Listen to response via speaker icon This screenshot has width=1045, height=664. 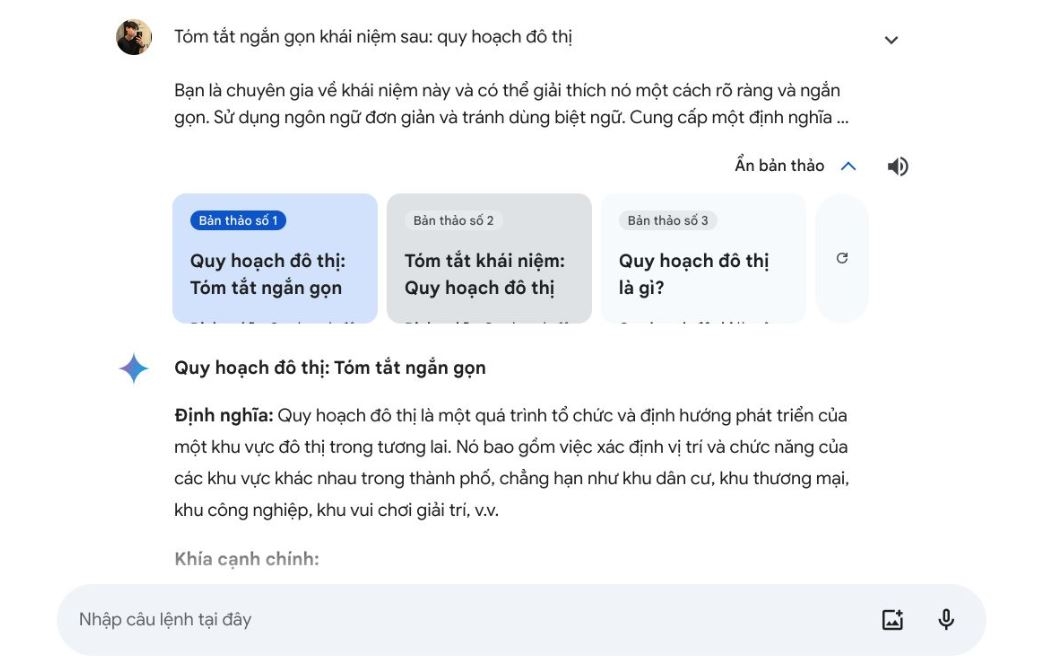click(x=897, y=167)
